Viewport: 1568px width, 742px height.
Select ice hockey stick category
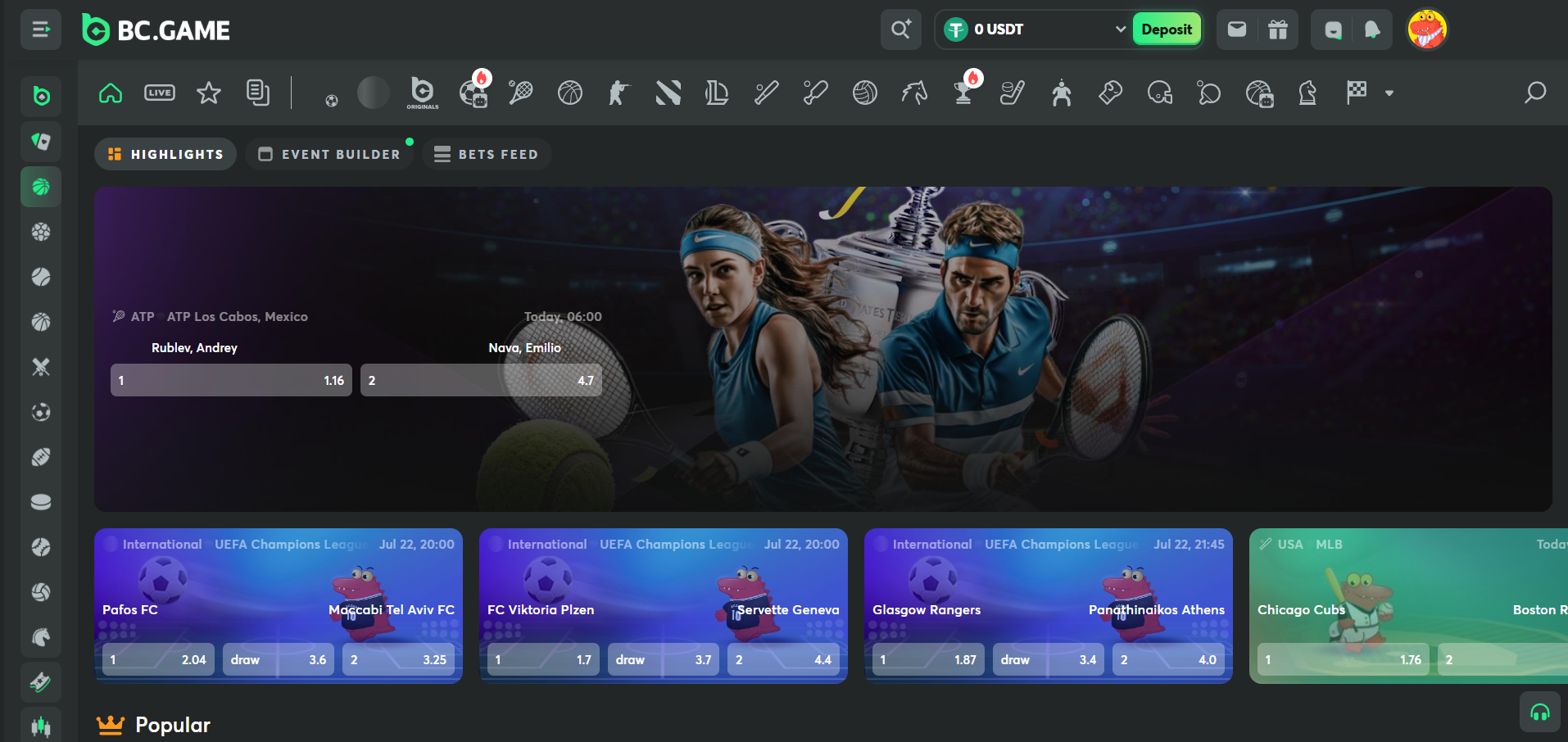tap(1013, 93)
